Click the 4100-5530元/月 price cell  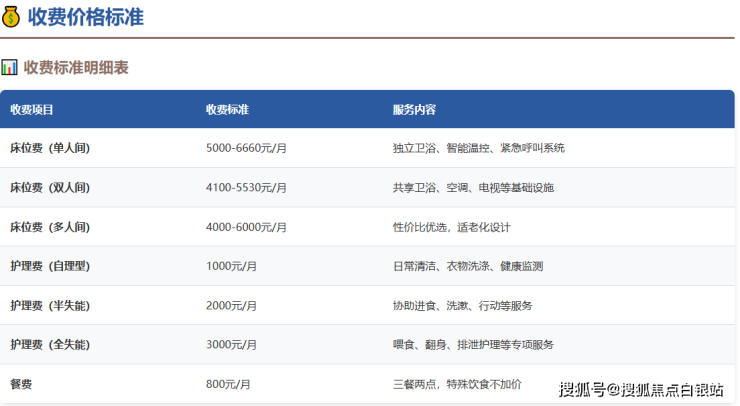click(246, 187)
